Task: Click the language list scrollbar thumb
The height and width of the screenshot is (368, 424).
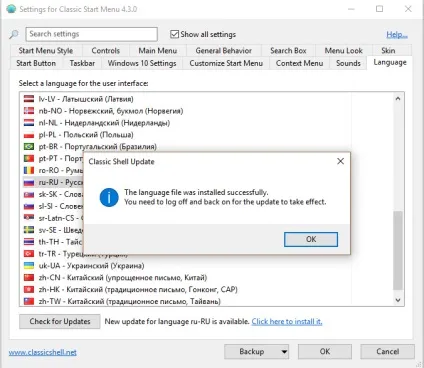Action: (x=398, y=250)
